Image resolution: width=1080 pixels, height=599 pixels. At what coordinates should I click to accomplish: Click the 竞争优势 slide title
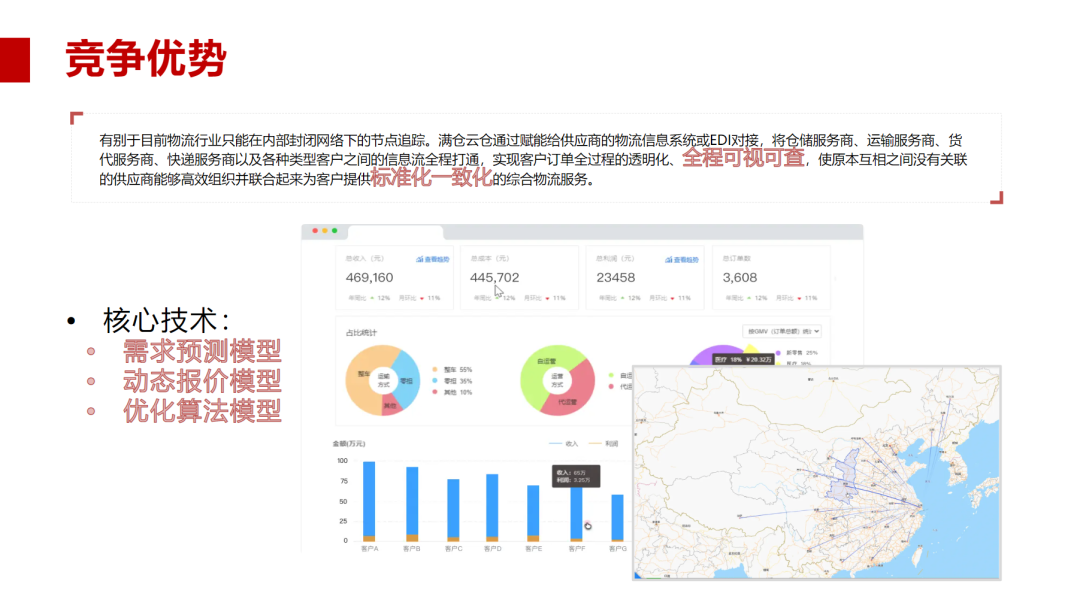[x=146, y=59]
